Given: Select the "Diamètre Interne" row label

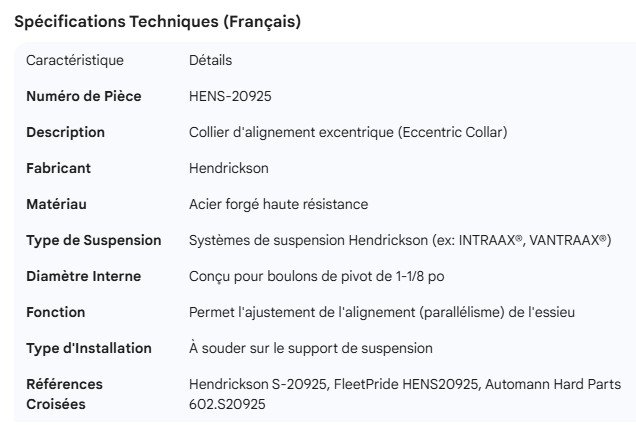Looking at the screenshot, I should (83, 276).
